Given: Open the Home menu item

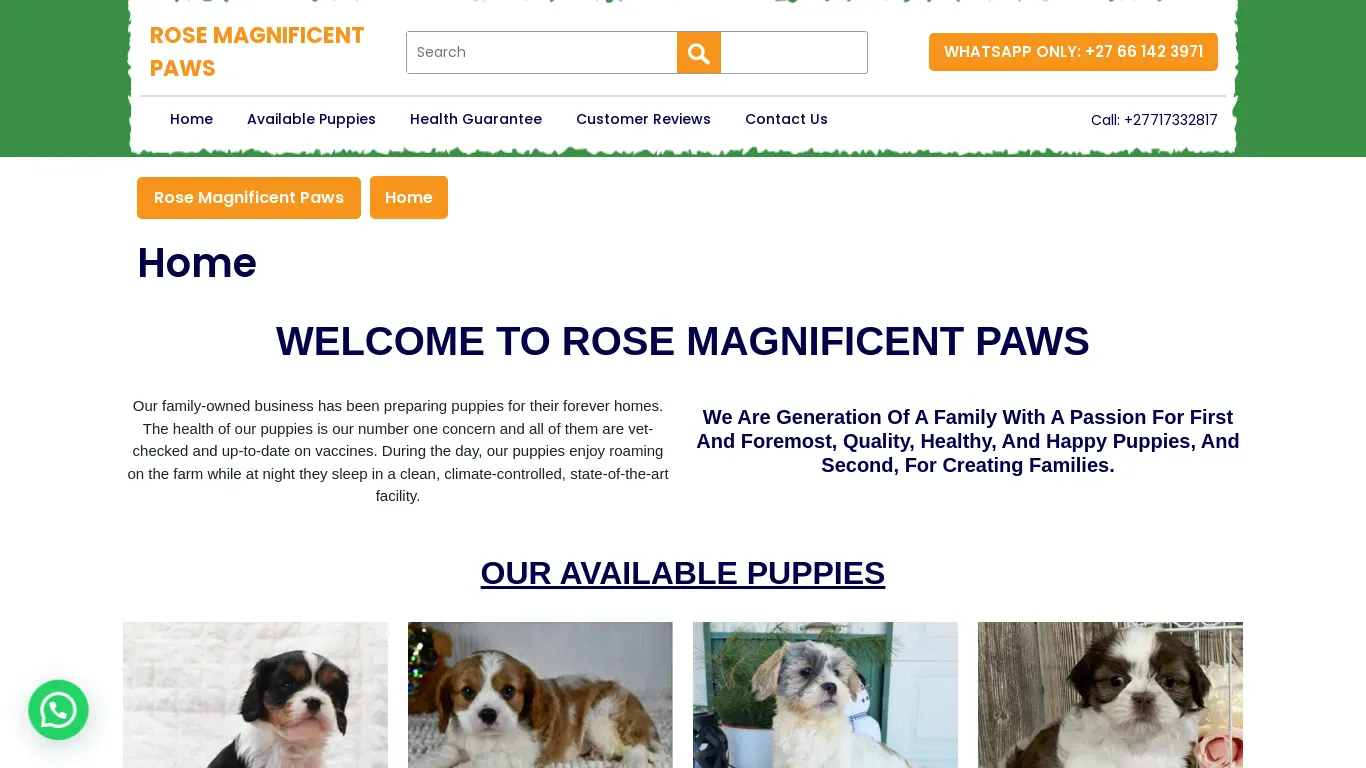Looking at the screenshot, I should click(x=191, y=119).
